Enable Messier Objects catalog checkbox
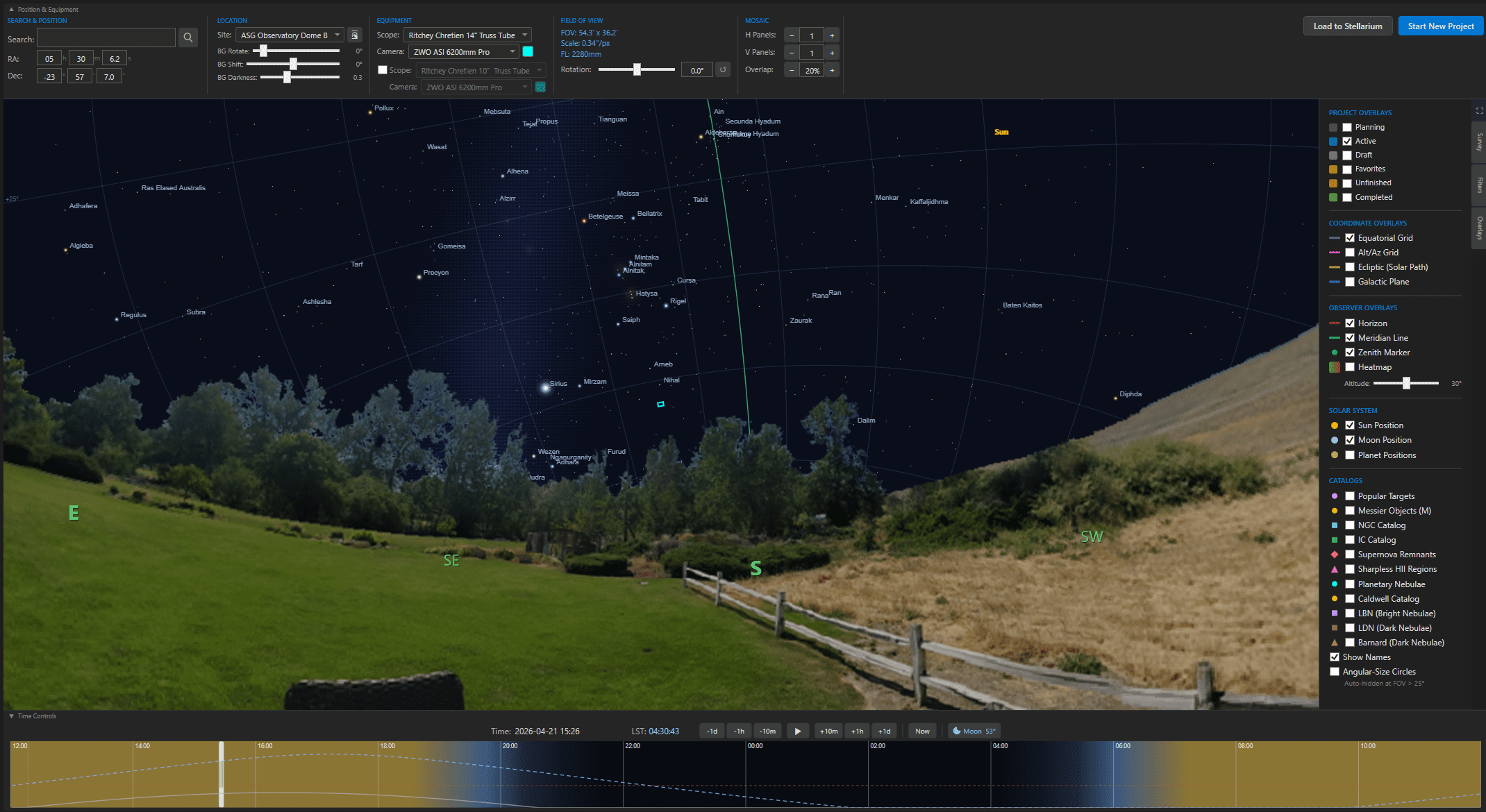 click(x=1350, y=511)
